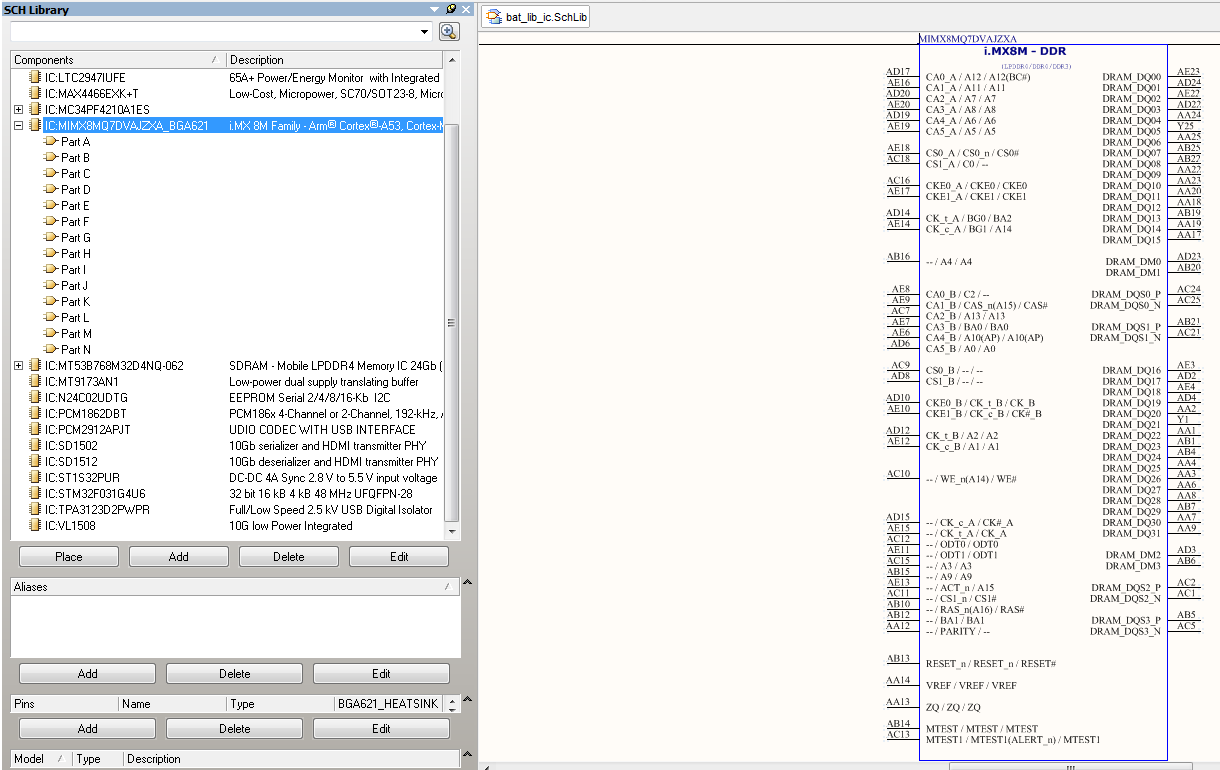Click the IC:PCM1862DBT chip icon
The image size is (1220, 770).
click(35, 414)
